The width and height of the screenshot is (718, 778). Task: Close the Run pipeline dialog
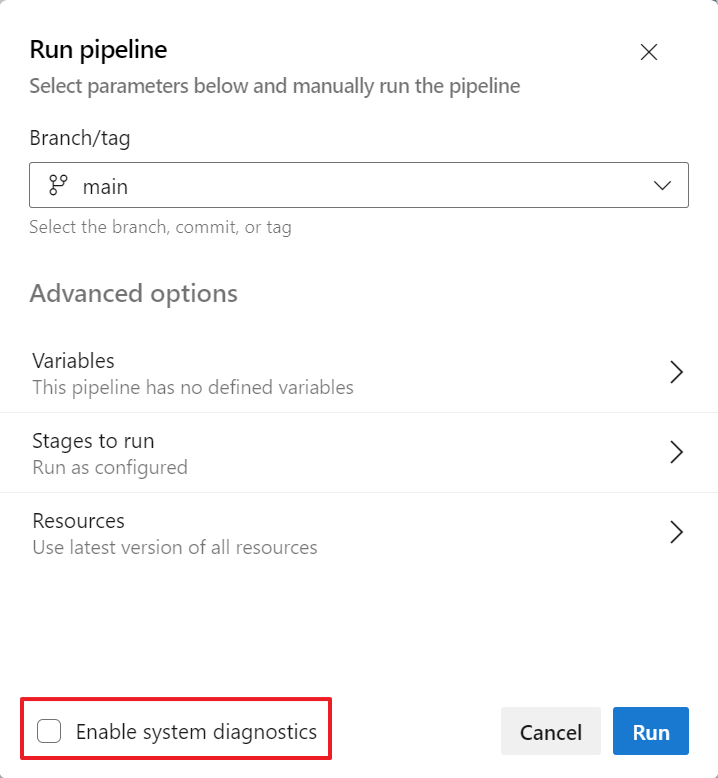(x=649, y=53)
